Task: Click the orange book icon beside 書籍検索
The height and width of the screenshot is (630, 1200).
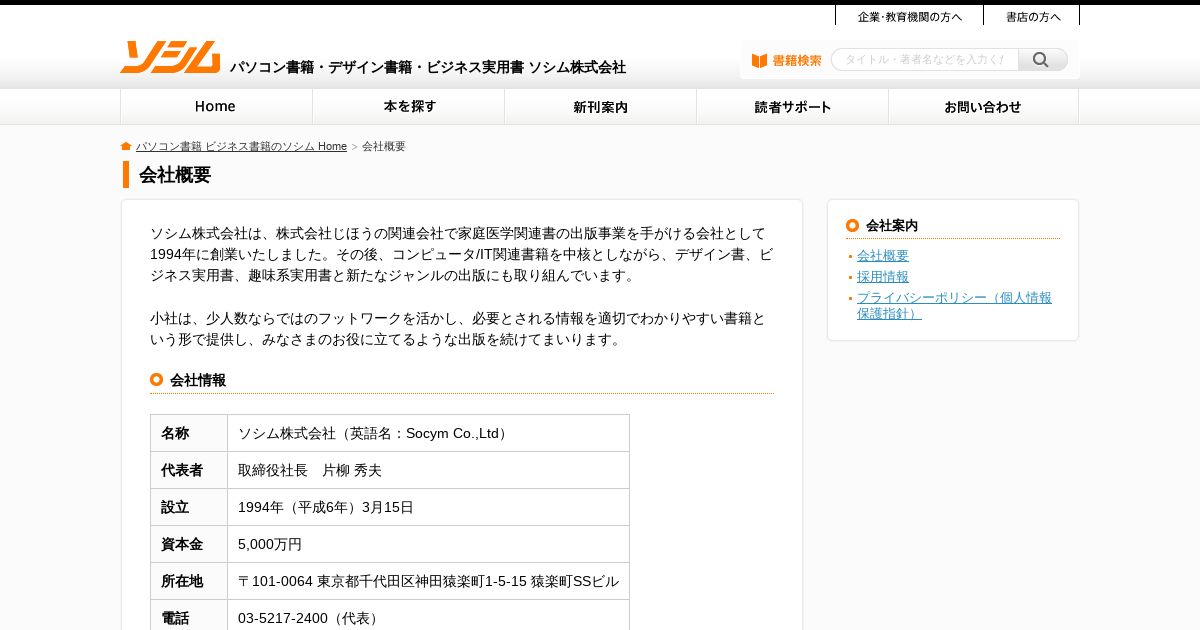Action: [760, 61]
